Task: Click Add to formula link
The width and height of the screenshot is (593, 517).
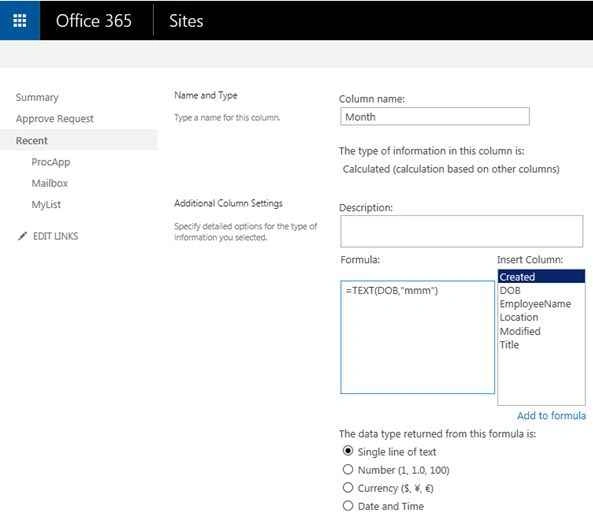Action: pos(551,416)
